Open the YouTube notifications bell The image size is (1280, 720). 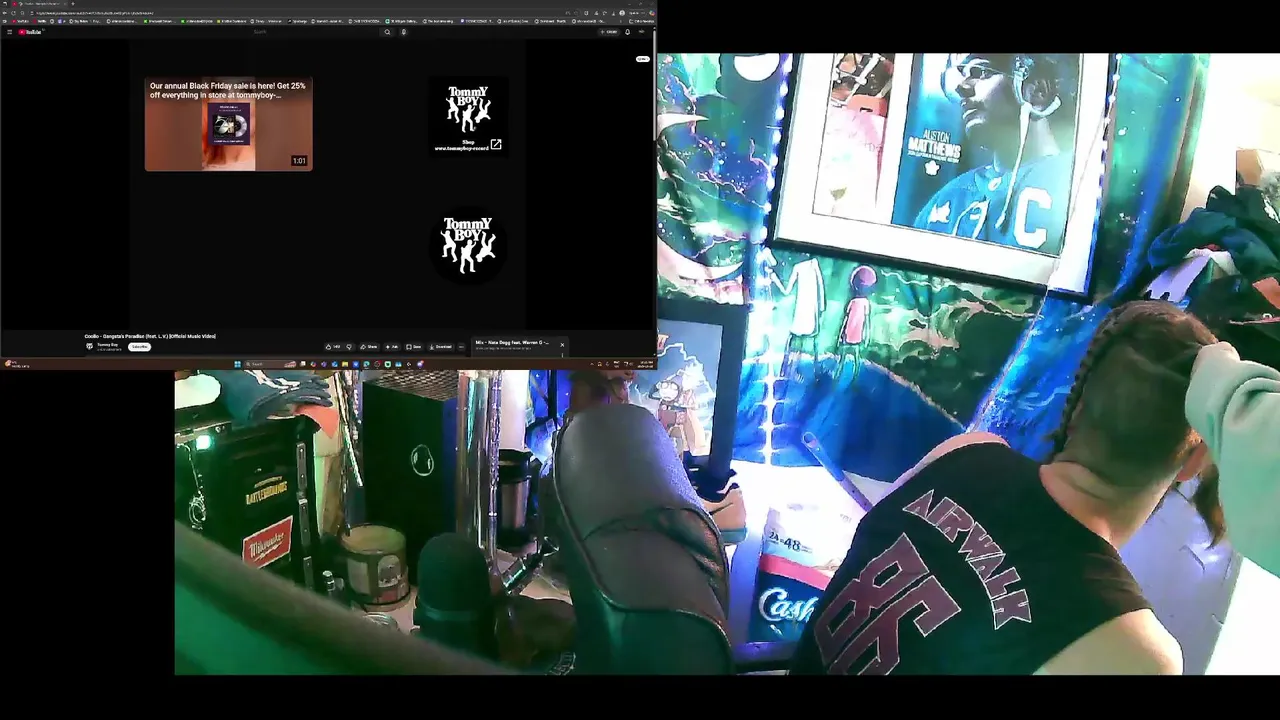pyautogui.click(x=628, y=32)
